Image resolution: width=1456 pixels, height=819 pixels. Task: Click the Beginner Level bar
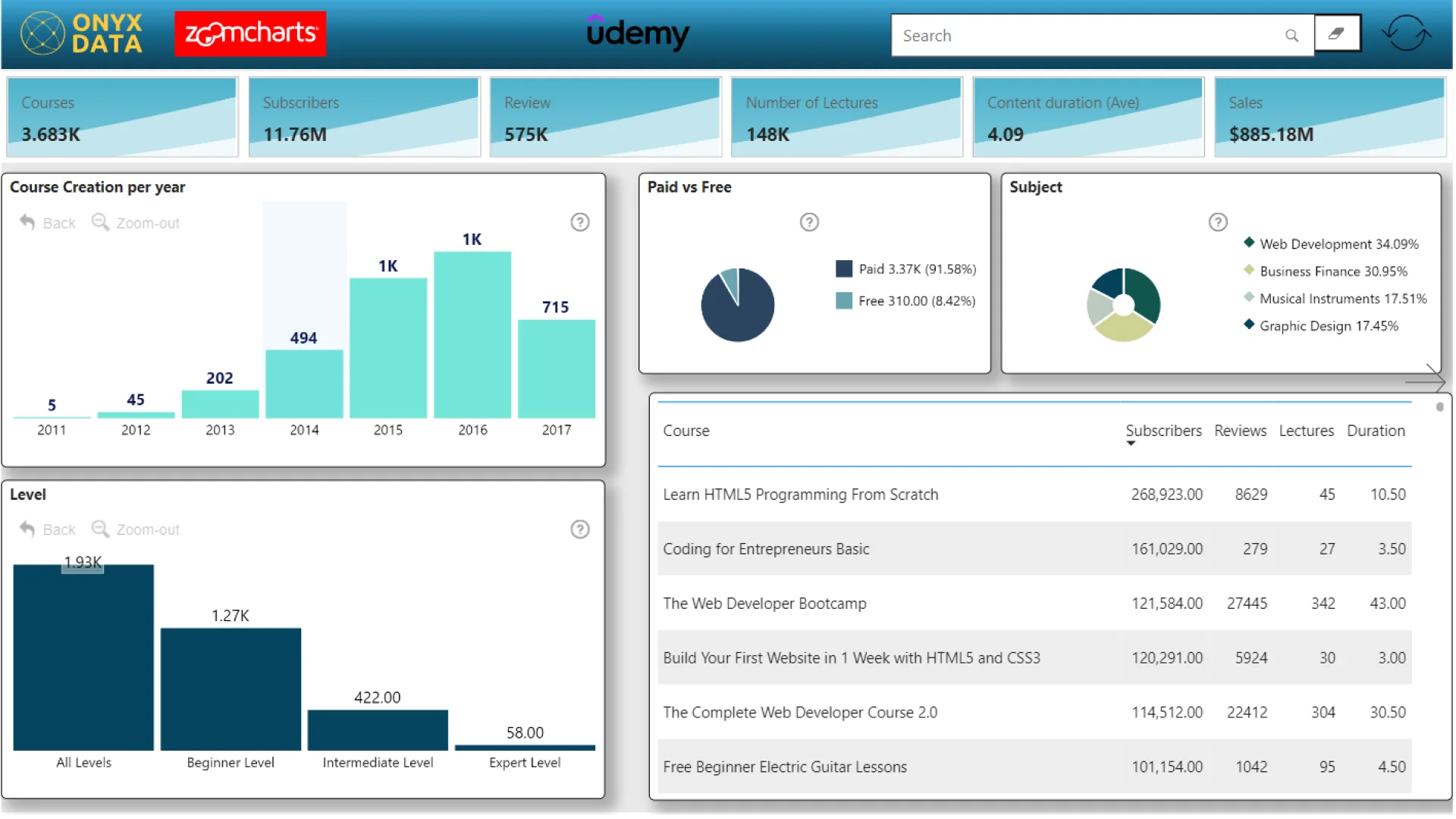(231, 689)
